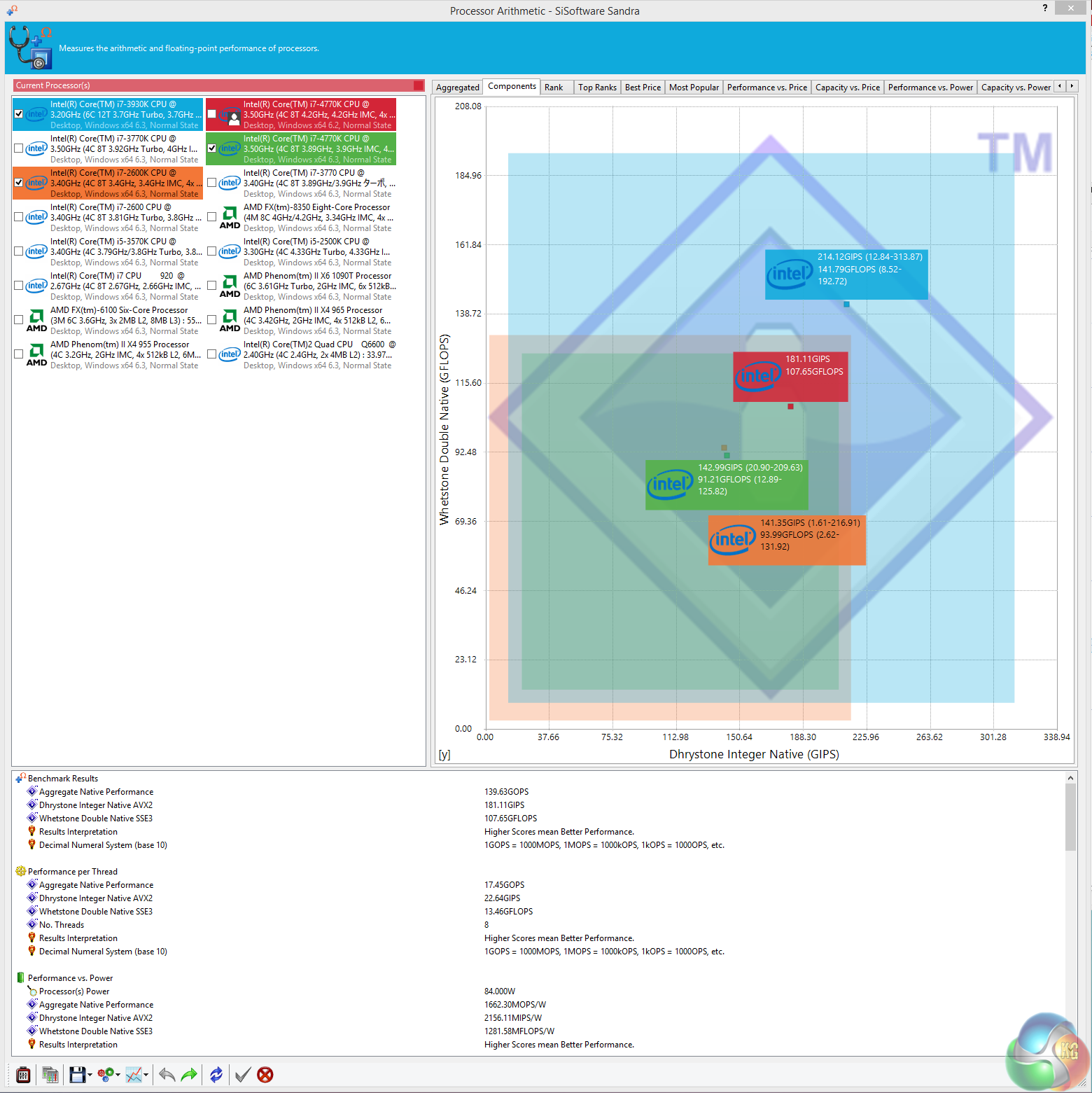Refresh results with blue arrows icon
Image resolution: width=1092 pixels, height=1093 pixels.
pos(216,1075)
